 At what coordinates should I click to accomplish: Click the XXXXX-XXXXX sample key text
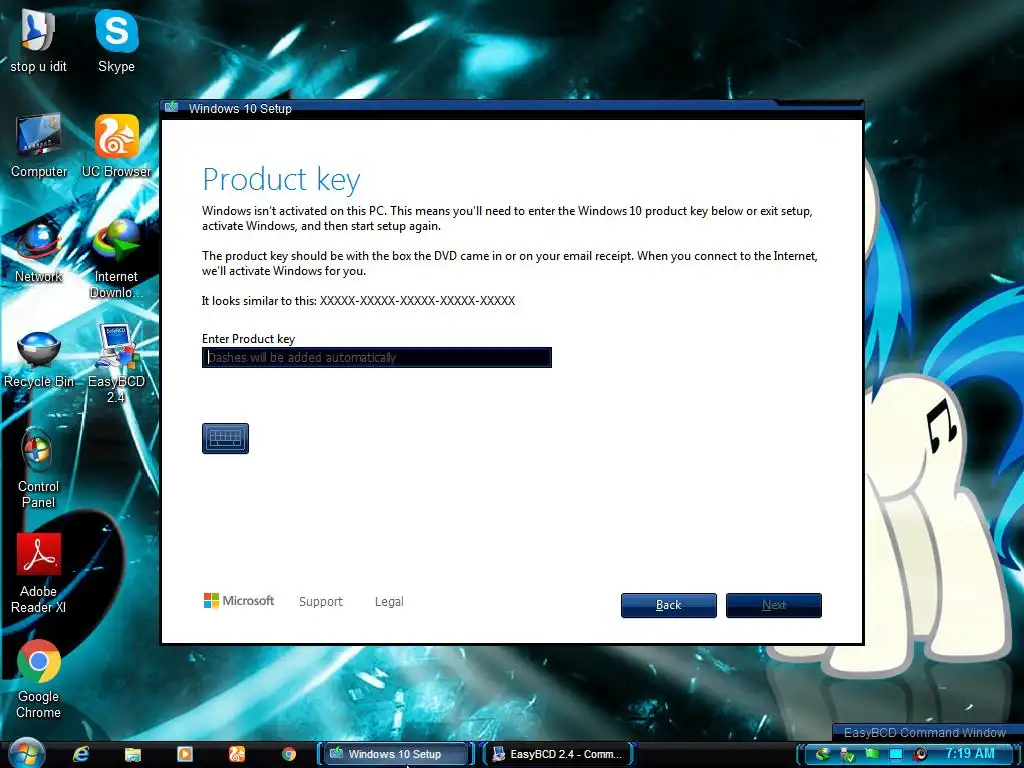tap(417, 300)
